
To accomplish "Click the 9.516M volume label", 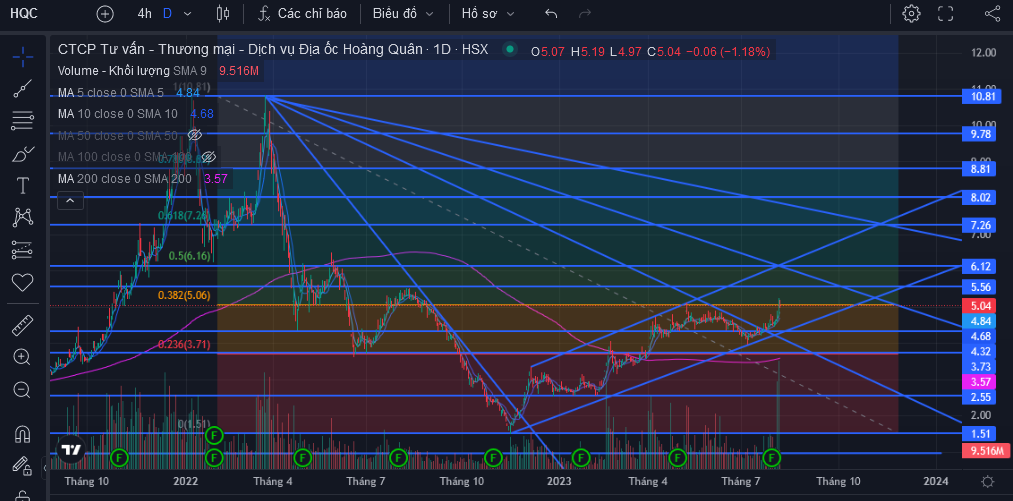I will tap(985, 451).
